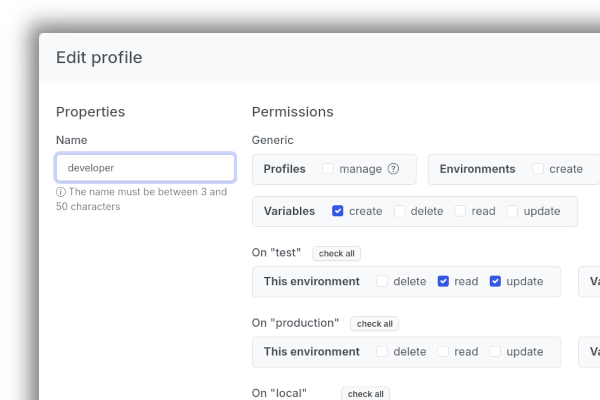The width and height of the screenshot is (600, 400).
Task: Click the help icon next to manage
Action: coord(393,169)
